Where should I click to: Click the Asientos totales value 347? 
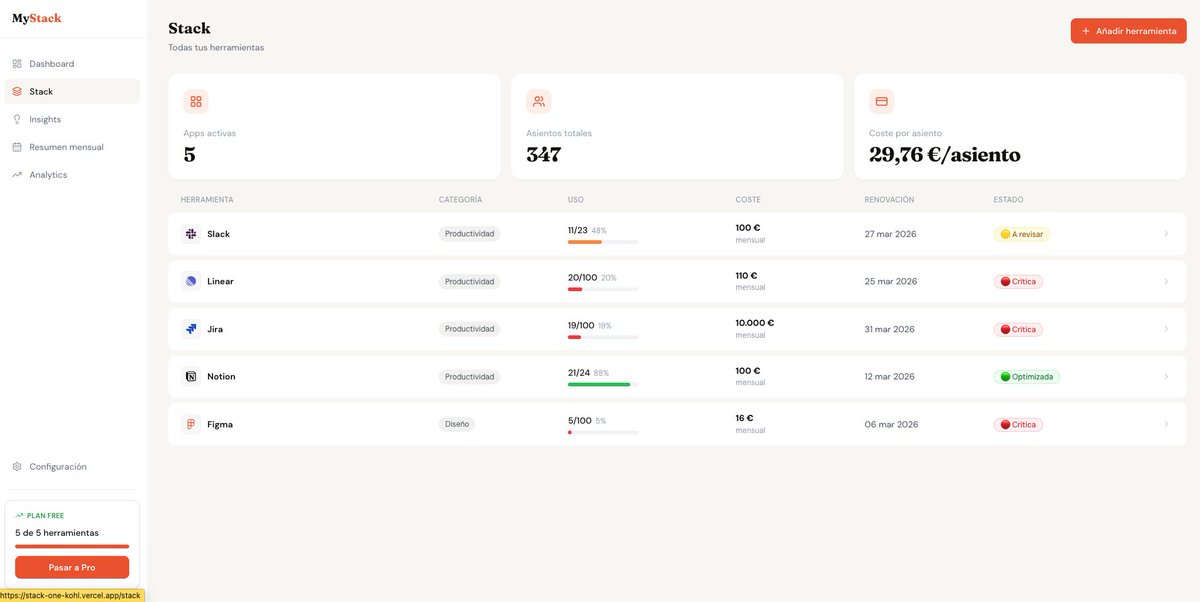544,155
